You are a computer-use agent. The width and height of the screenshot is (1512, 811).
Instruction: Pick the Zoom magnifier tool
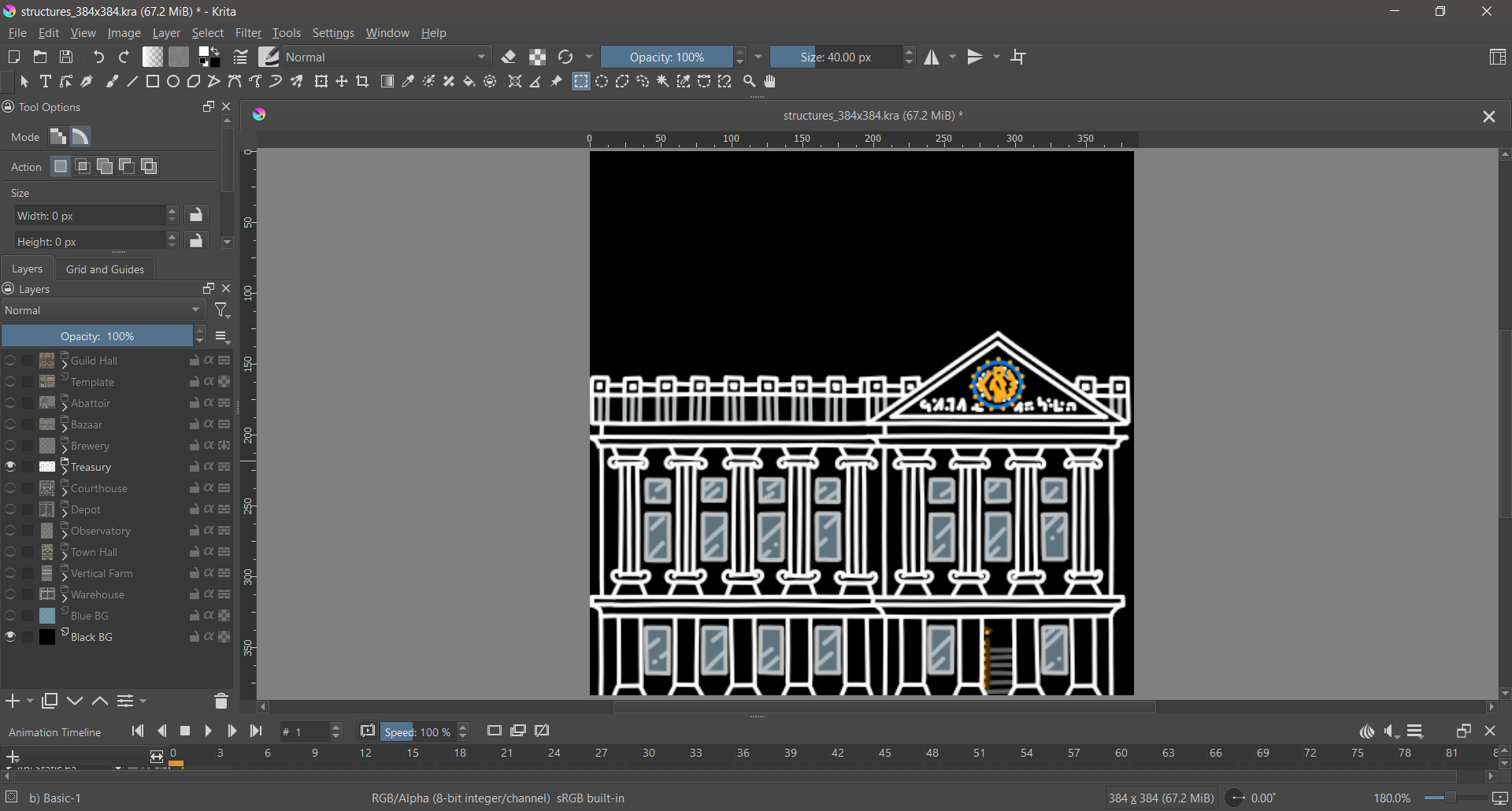(749, 82)
